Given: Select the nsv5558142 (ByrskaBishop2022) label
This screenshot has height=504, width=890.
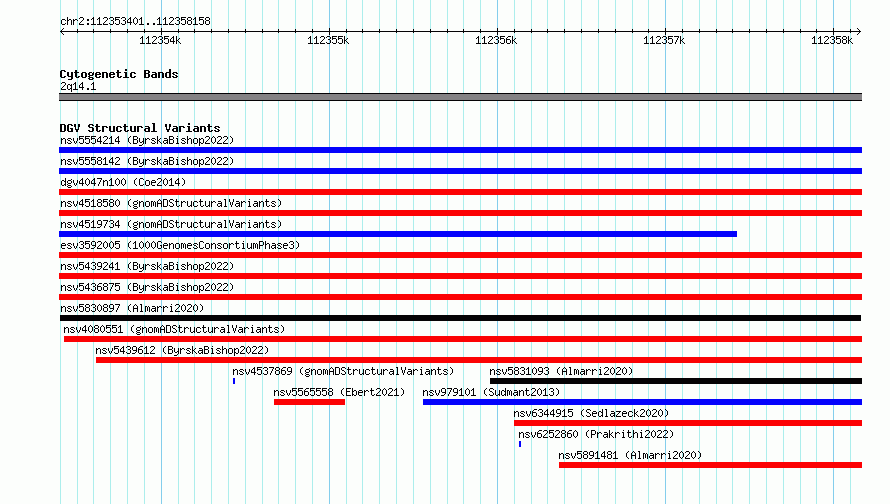Looking at the screenshot, I should 147,161.
